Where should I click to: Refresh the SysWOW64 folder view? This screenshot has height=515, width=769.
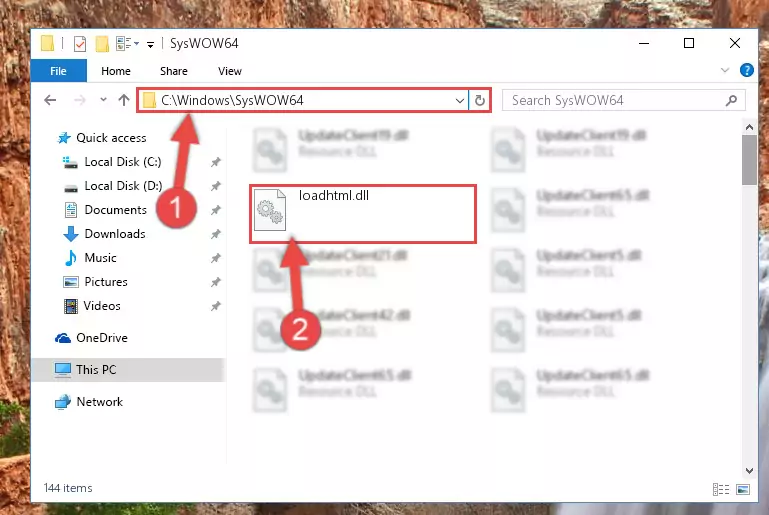480,101
